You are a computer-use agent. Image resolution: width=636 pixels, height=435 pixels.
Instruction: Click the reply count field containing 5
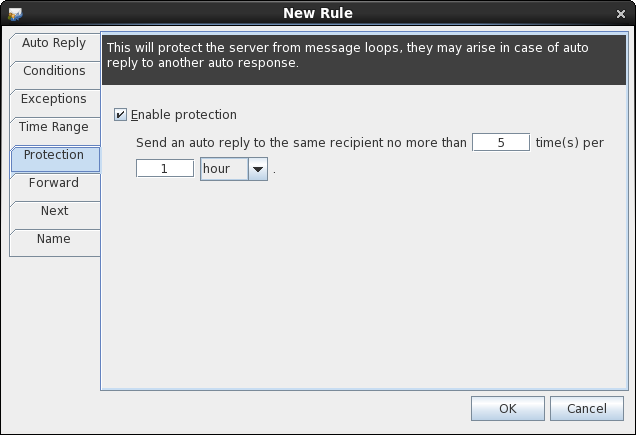tap(500, 143)
